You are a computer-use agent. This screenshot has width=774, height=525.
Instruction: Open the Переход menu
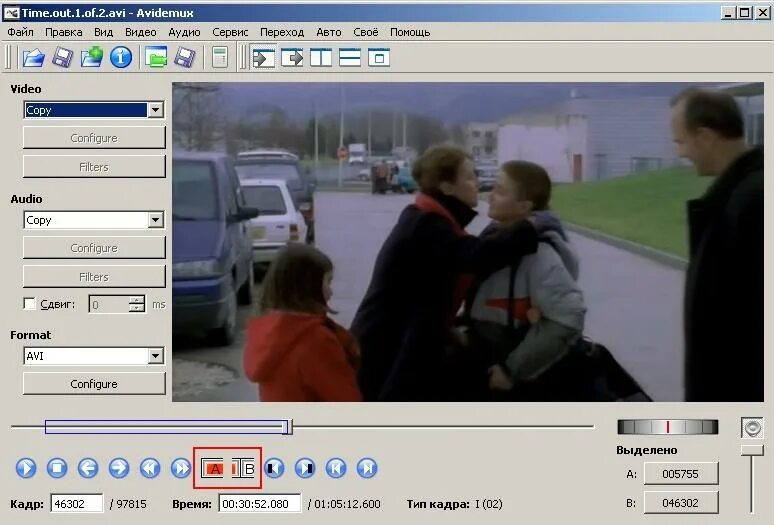(x=282, y=32)
